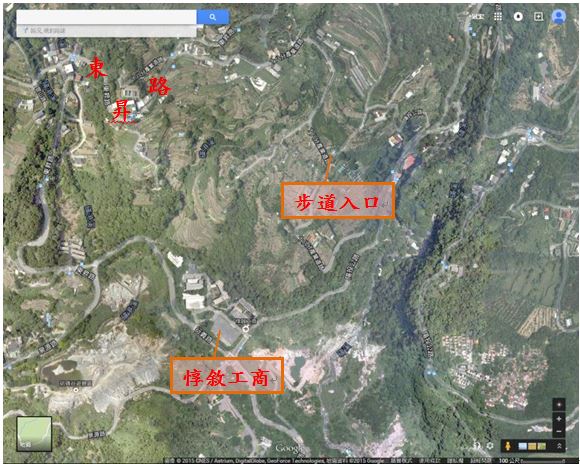This screenshot has width=580, height=464.
Task: Open the notifications bell icon
Action: click(518, 16)
